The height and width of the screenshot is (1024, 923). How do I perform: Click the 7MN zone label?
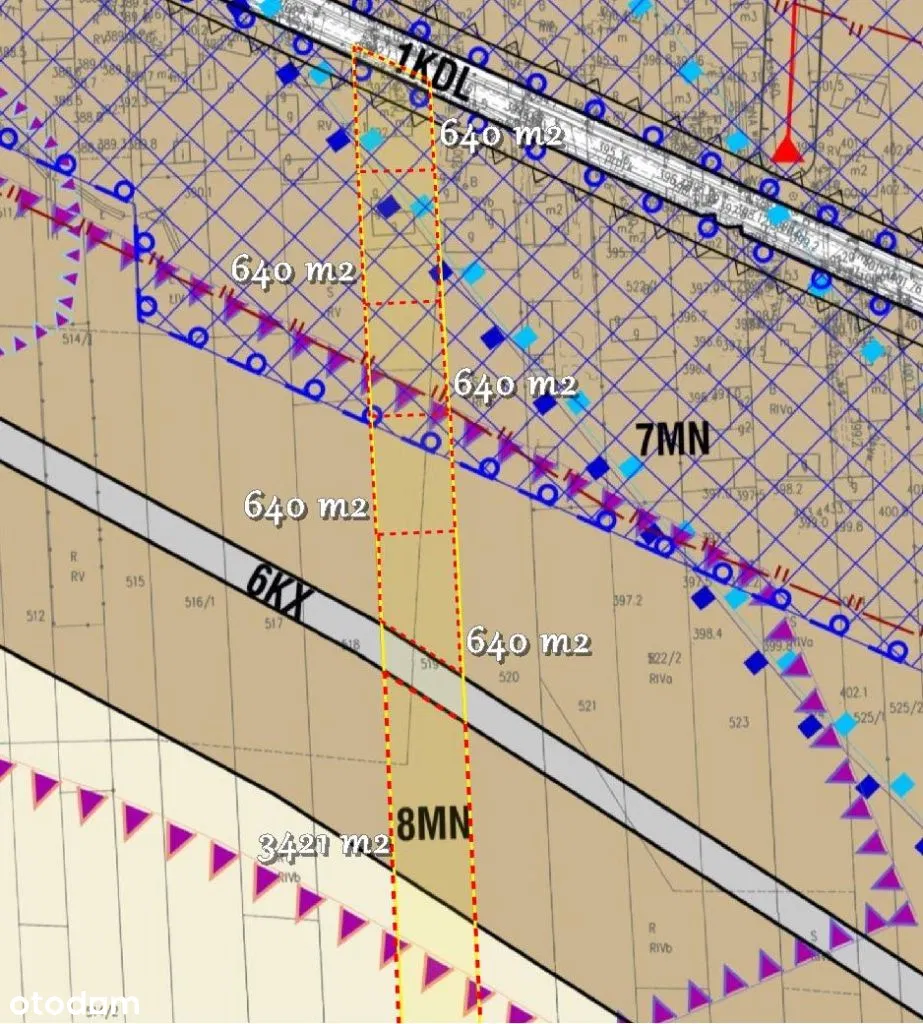(x=673, y=440)
